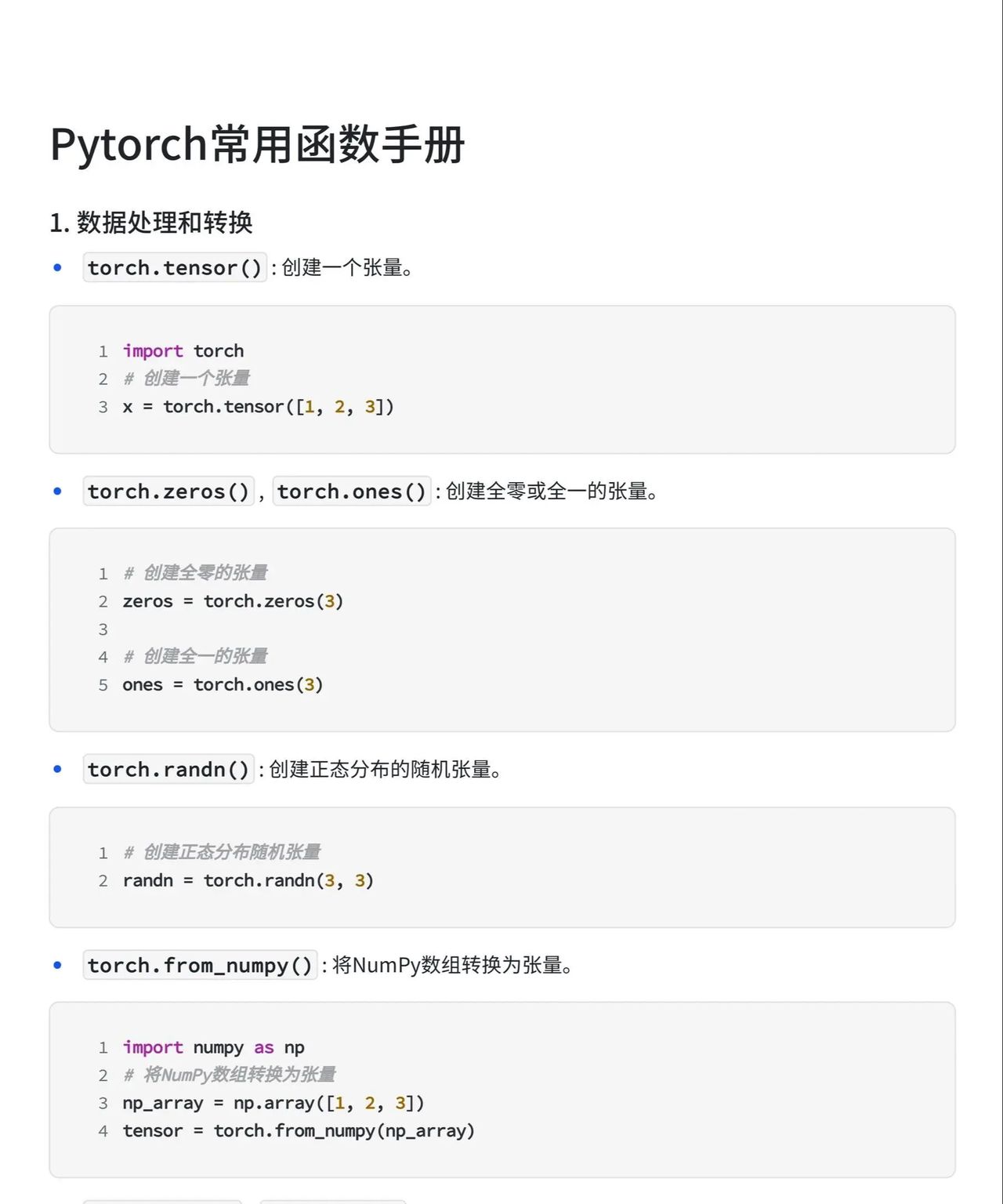1003x1204 pixels.
Task: Click the "zeros = torch.zeros(3)" code line
Action: [233, 601]
